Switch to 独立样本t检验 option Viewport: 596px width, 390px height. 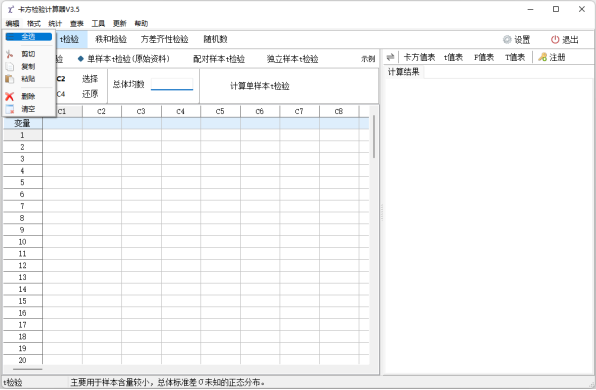(292, 59)
